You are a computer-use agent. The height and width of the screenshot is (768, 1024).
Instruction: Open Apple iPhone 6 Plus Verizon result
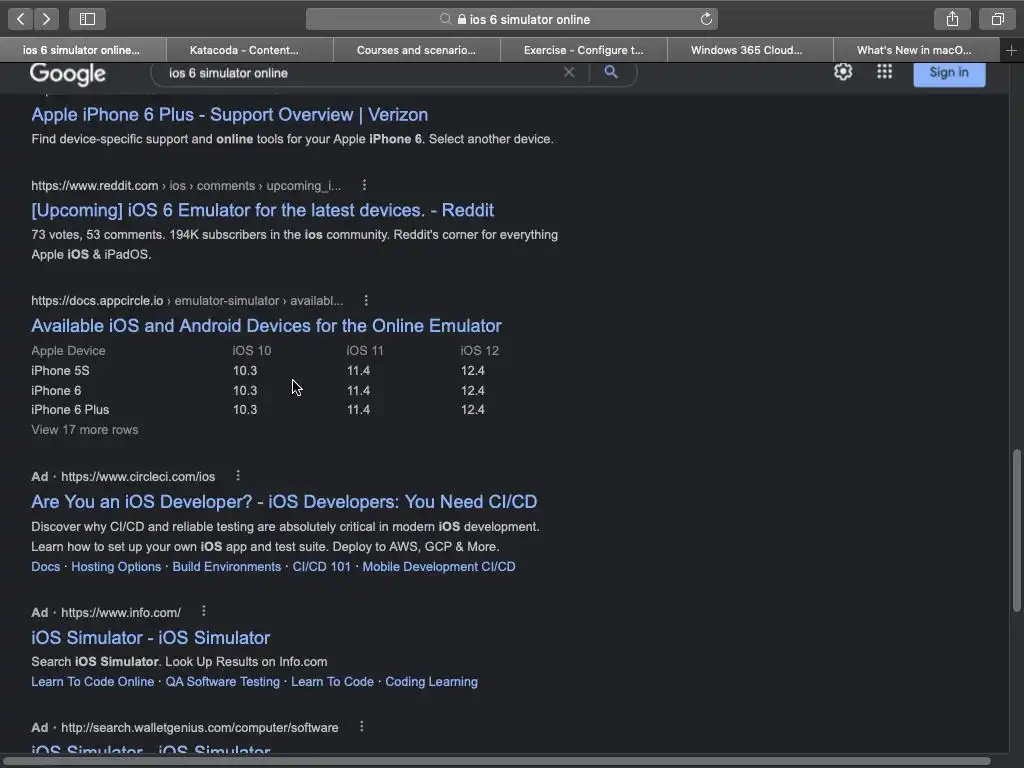click(230, 115)
